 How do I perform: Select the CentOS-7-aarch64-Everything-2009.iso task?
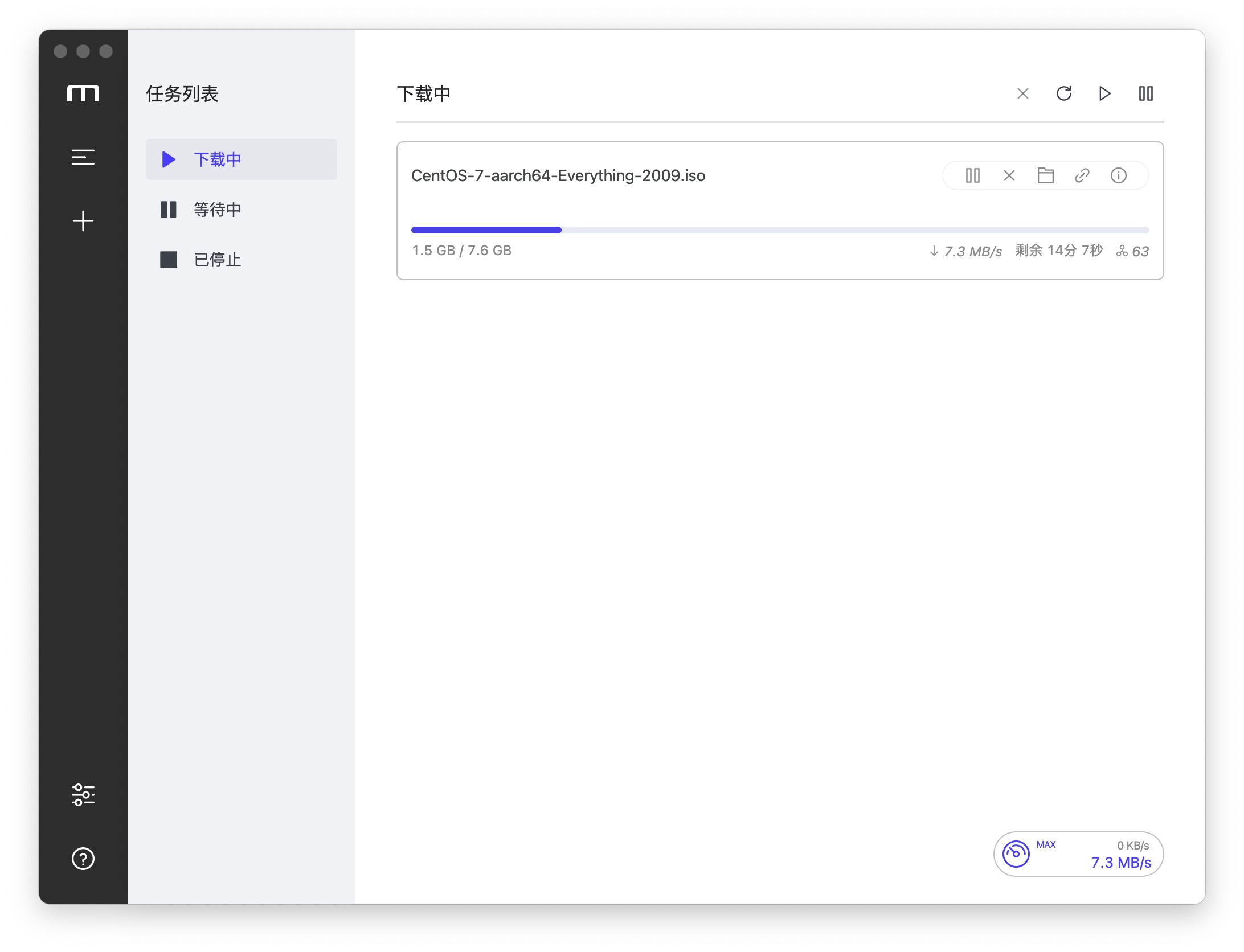558,175
